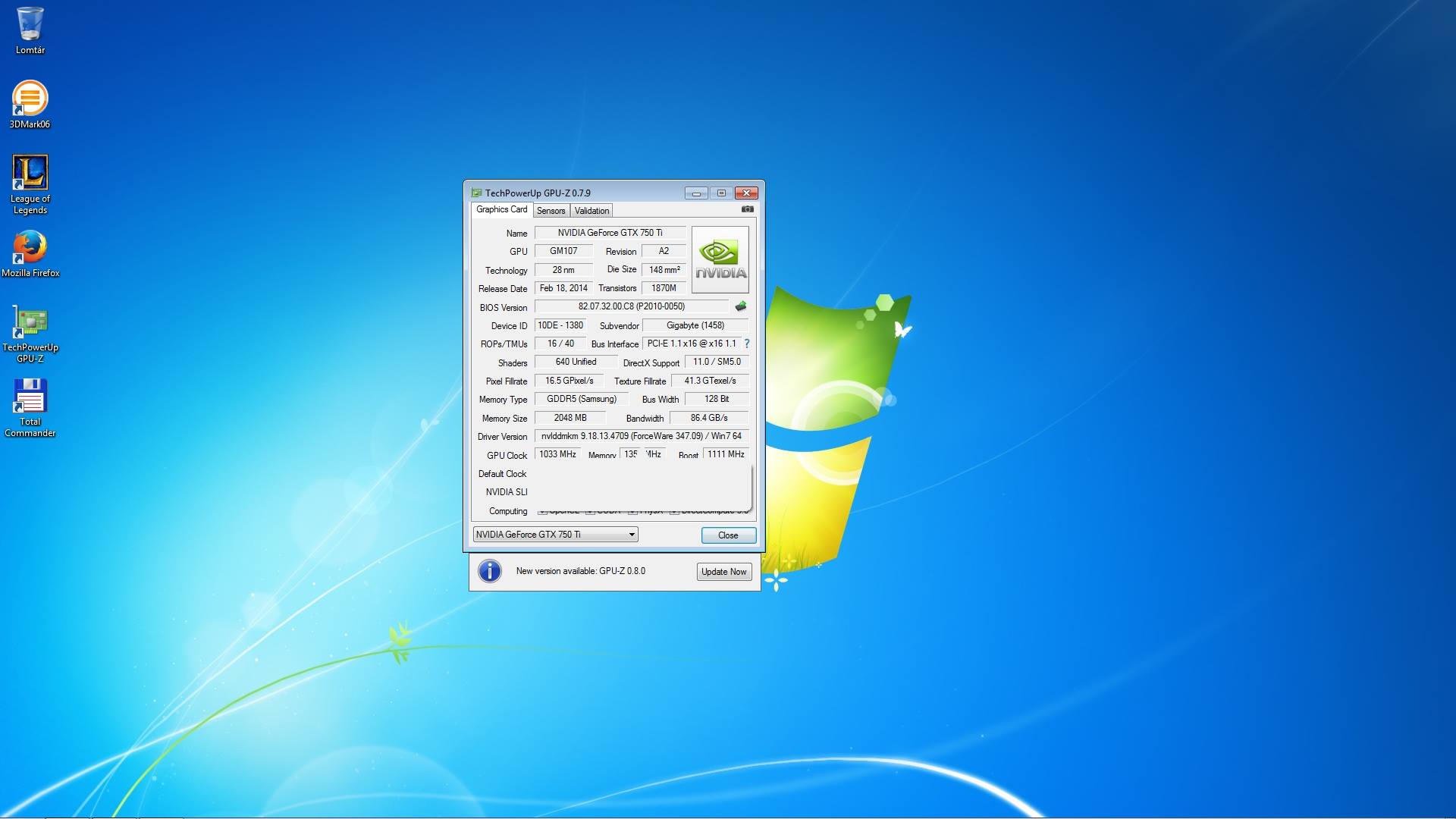Image resolution: width=1456 pixels, height=819 pixels.
Task: Select the Graphics Card tab
Action: tap(501, 209)
